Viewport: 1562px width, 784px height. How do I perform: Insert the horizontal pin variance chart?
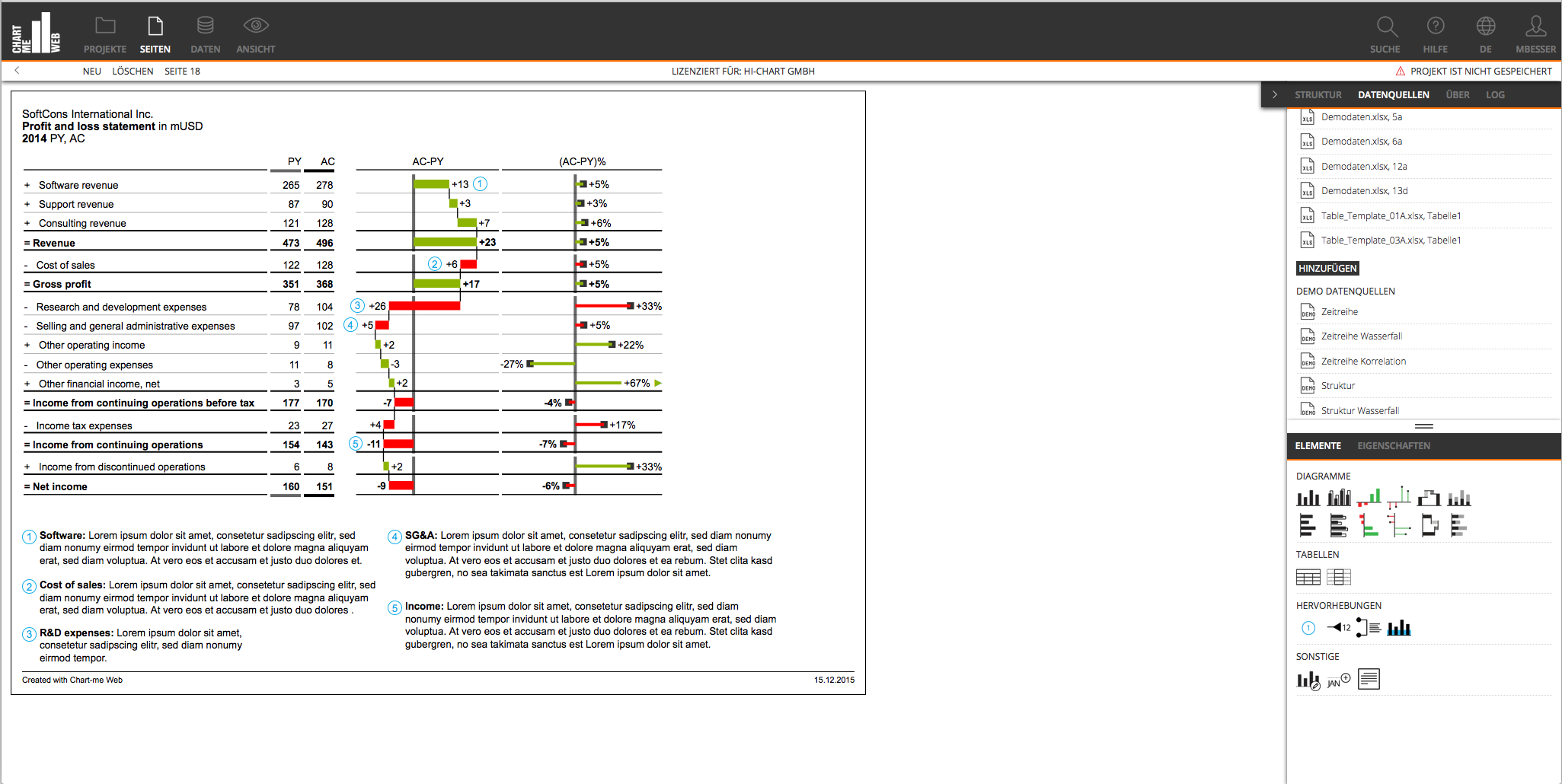tap(1399, 525)
